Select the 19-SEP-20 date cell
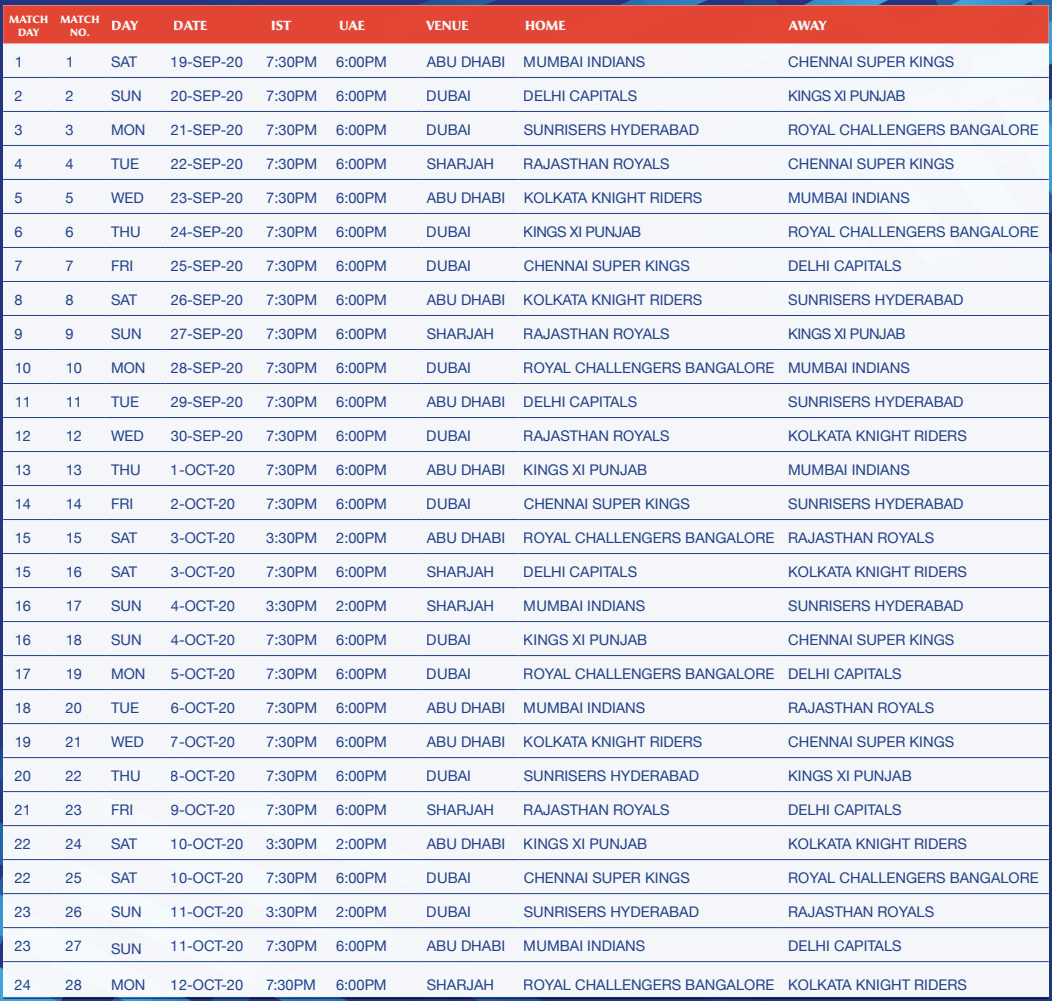Image resolution: width=1052 pixels, height=1001 pixels. tap(206, 62)
